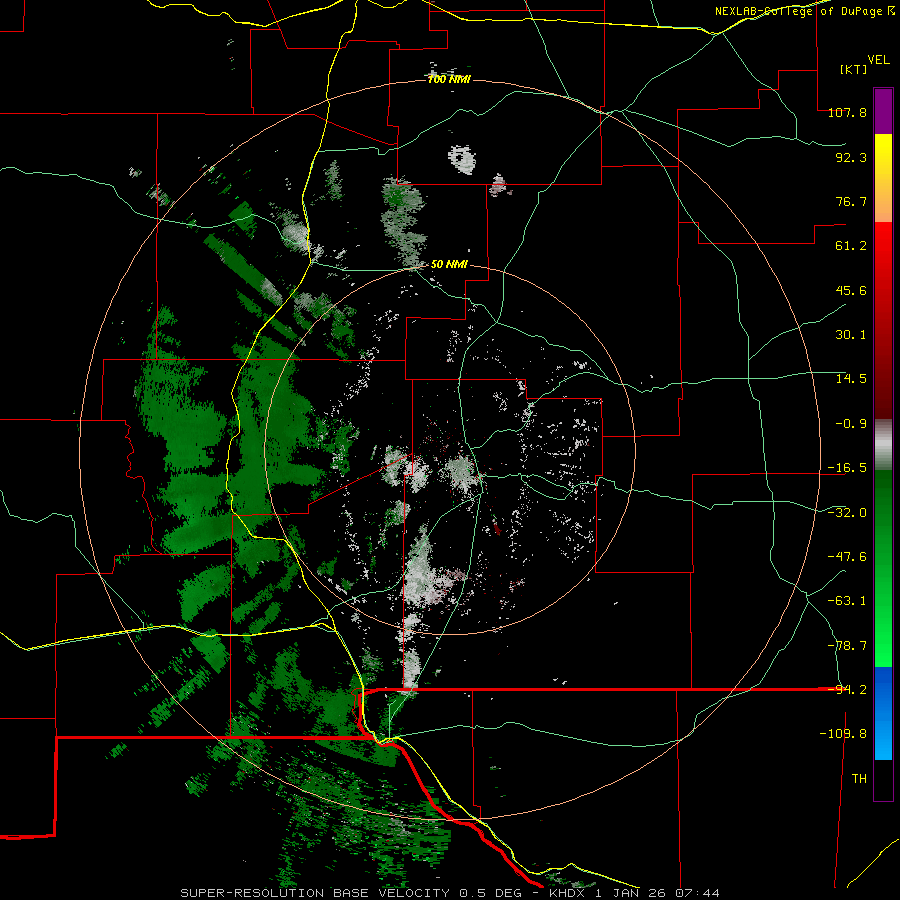Click the -109.8 value on velocity scale
The width and height of the screenshot is (900, 900).
843,734
